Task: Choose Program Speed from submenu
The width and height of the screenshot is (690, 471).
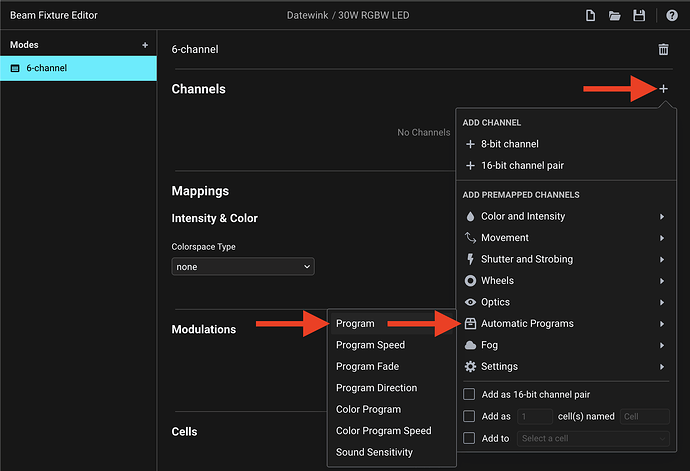Action: (392, 345)
